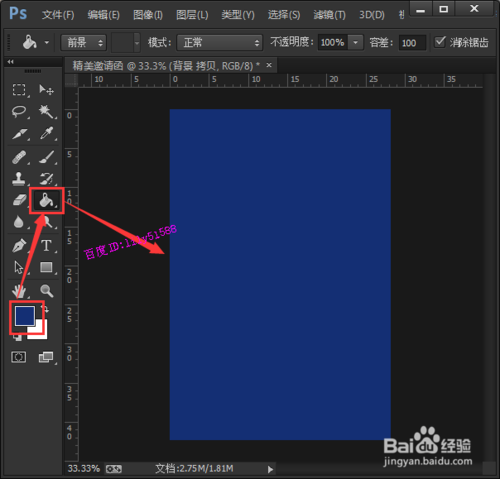500x479 pixels.
Task: Open the fill source dropdown
Action: [83, 43]
